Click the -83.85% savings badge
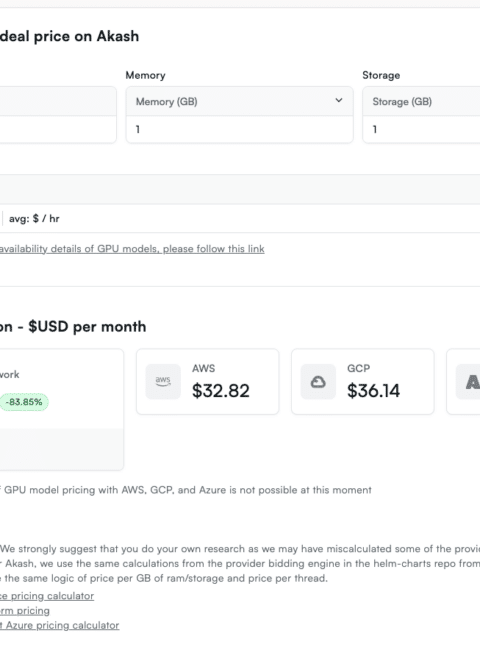The height and width of the screenshot is (650, 480). pyautogui.click(x=24, y=402)
